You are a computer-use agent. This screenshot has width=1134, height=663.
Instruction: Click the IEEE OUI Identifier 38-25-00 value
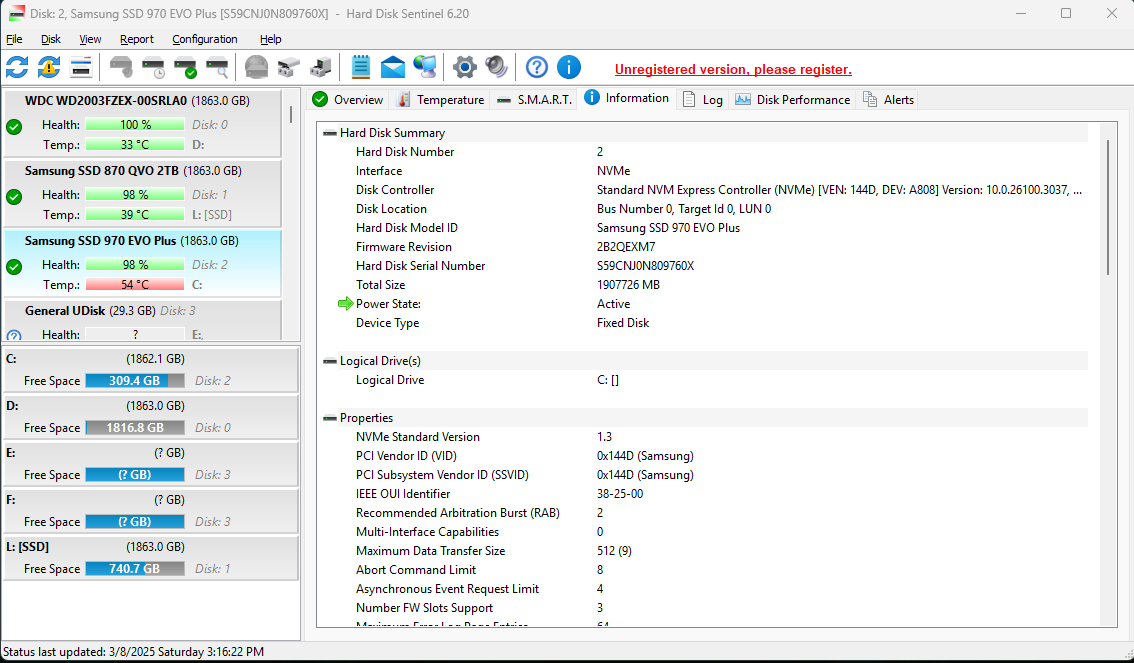point(620,494)
